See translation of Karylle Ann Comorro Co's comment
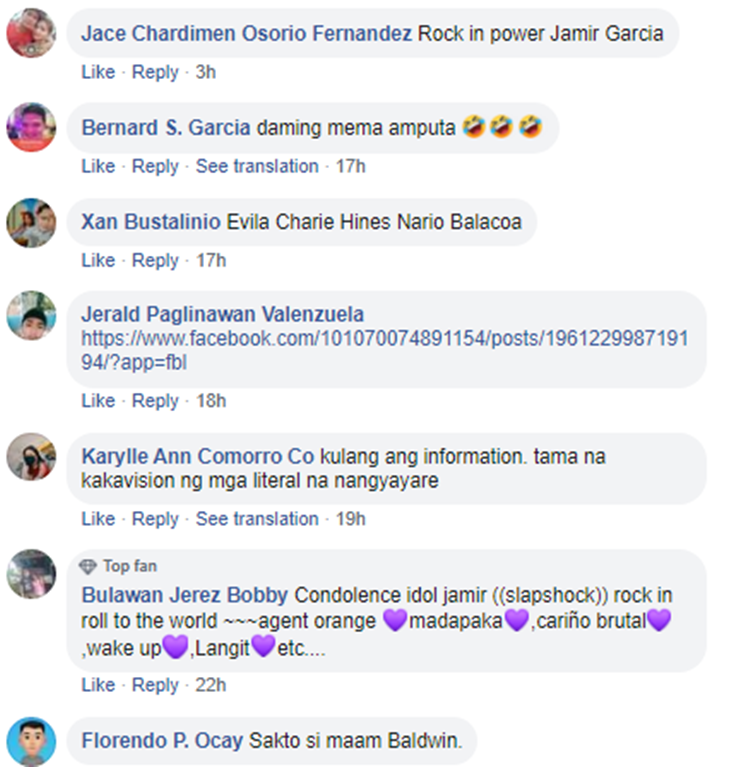Viewport: 750px width, 767px height. click(x=257, y=519)
